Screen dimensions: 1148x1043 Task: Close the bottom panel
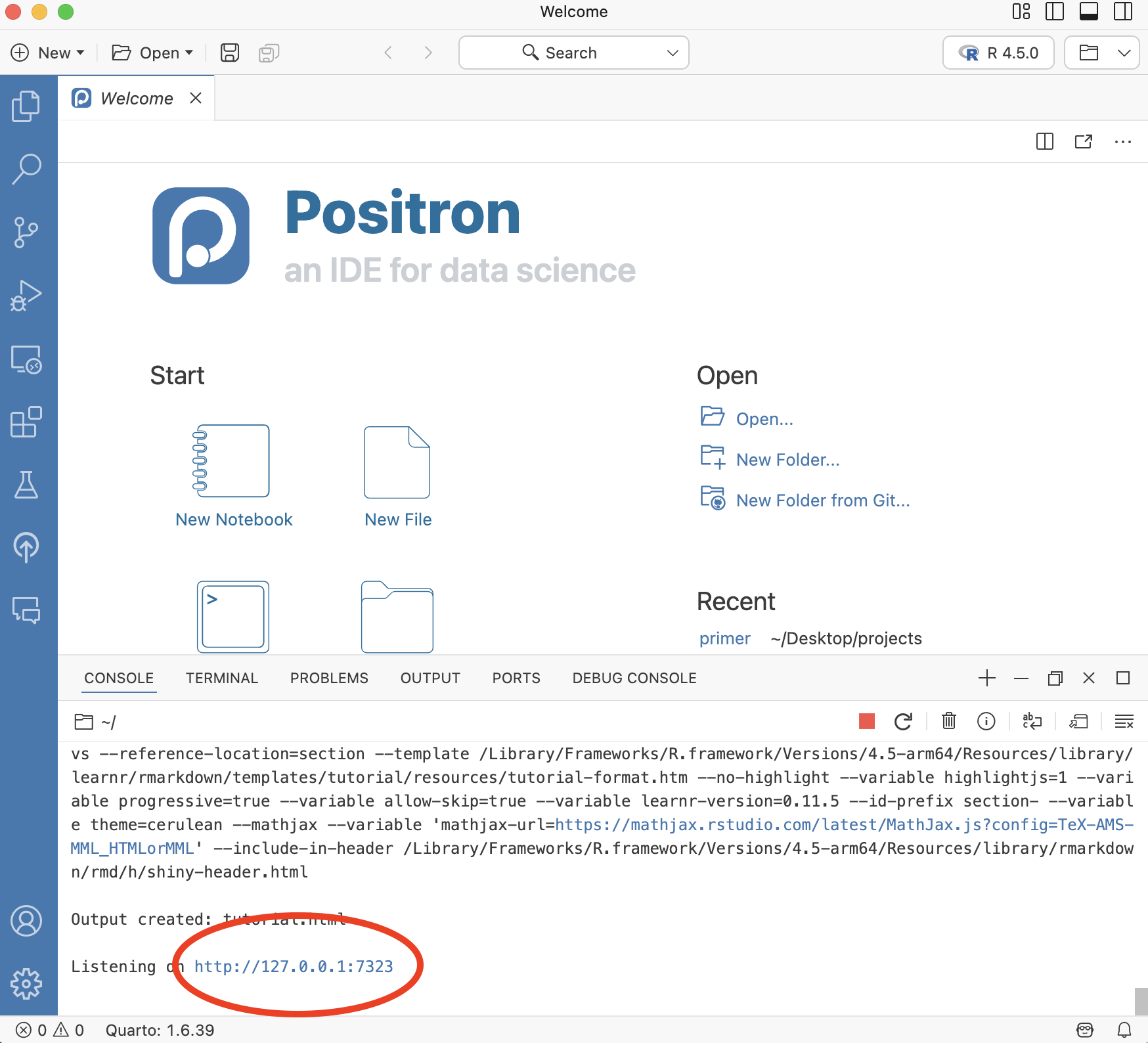1089,678
